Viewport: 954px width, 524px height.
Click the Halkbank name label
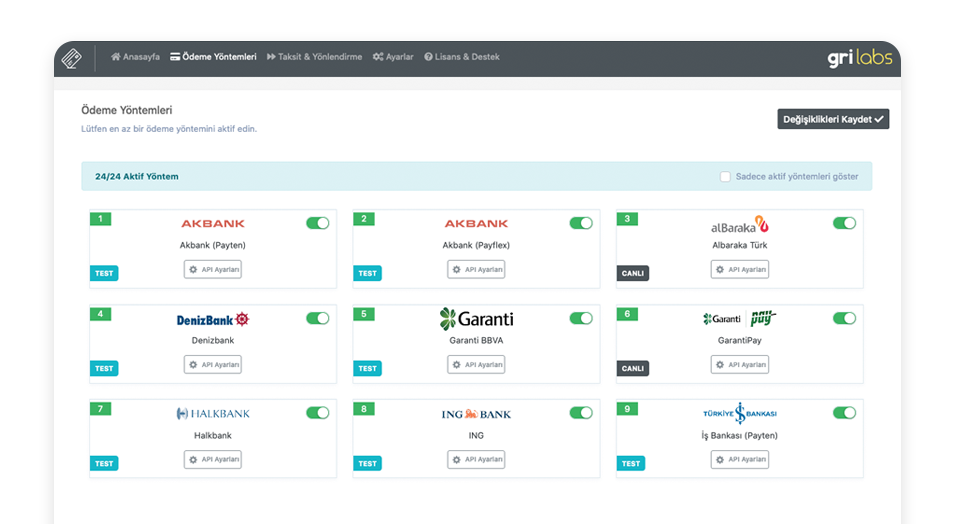(x=213, y=436)
